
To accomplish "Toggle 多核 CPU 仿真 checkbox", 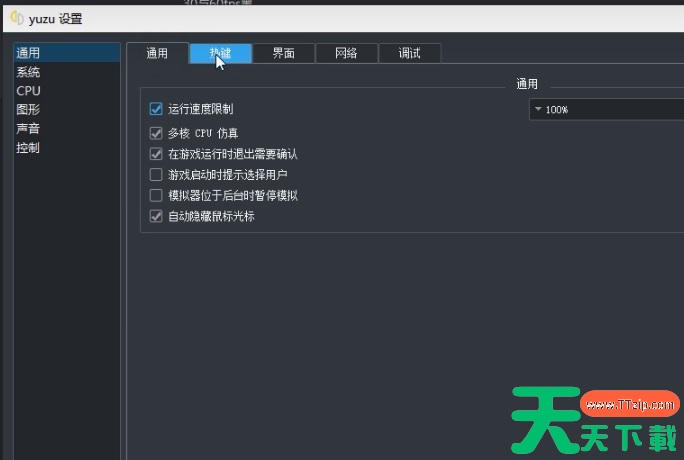I will 156,133.
